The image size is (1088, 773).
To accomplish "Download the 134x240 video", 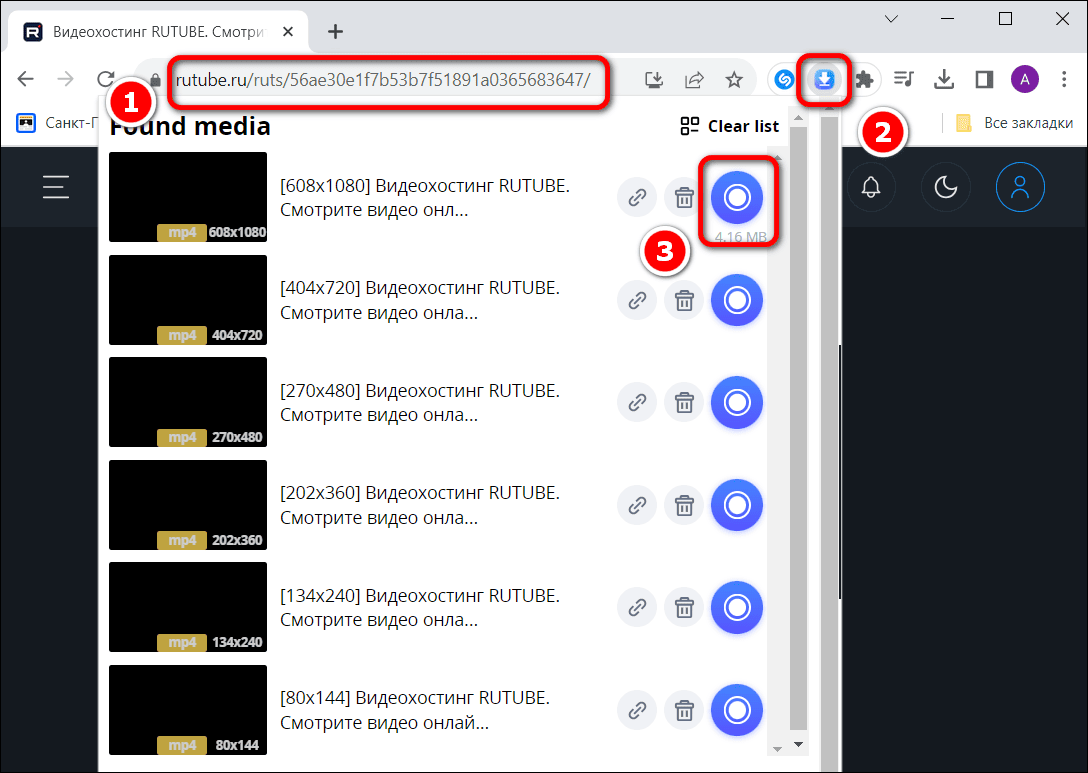I will [x=737, y=608].
